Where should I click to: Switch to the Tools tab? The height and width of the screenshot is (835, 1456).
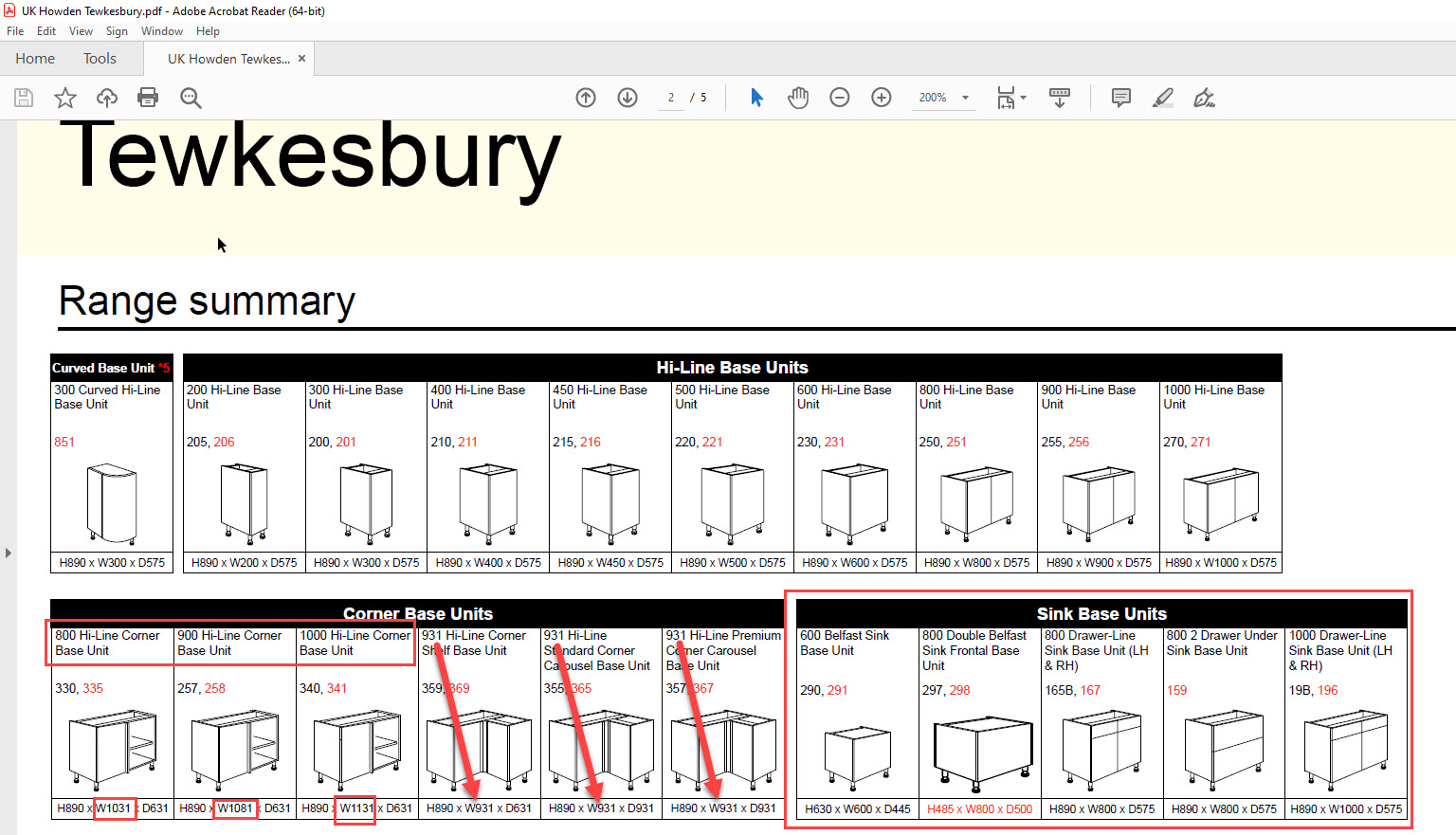coord(100,59)
